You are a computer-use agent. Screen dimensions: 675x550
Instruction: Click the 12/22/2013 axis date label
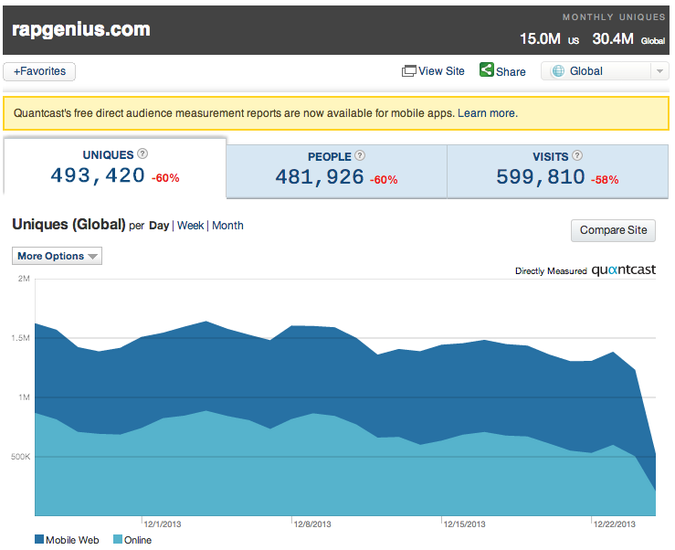(614, 524)
